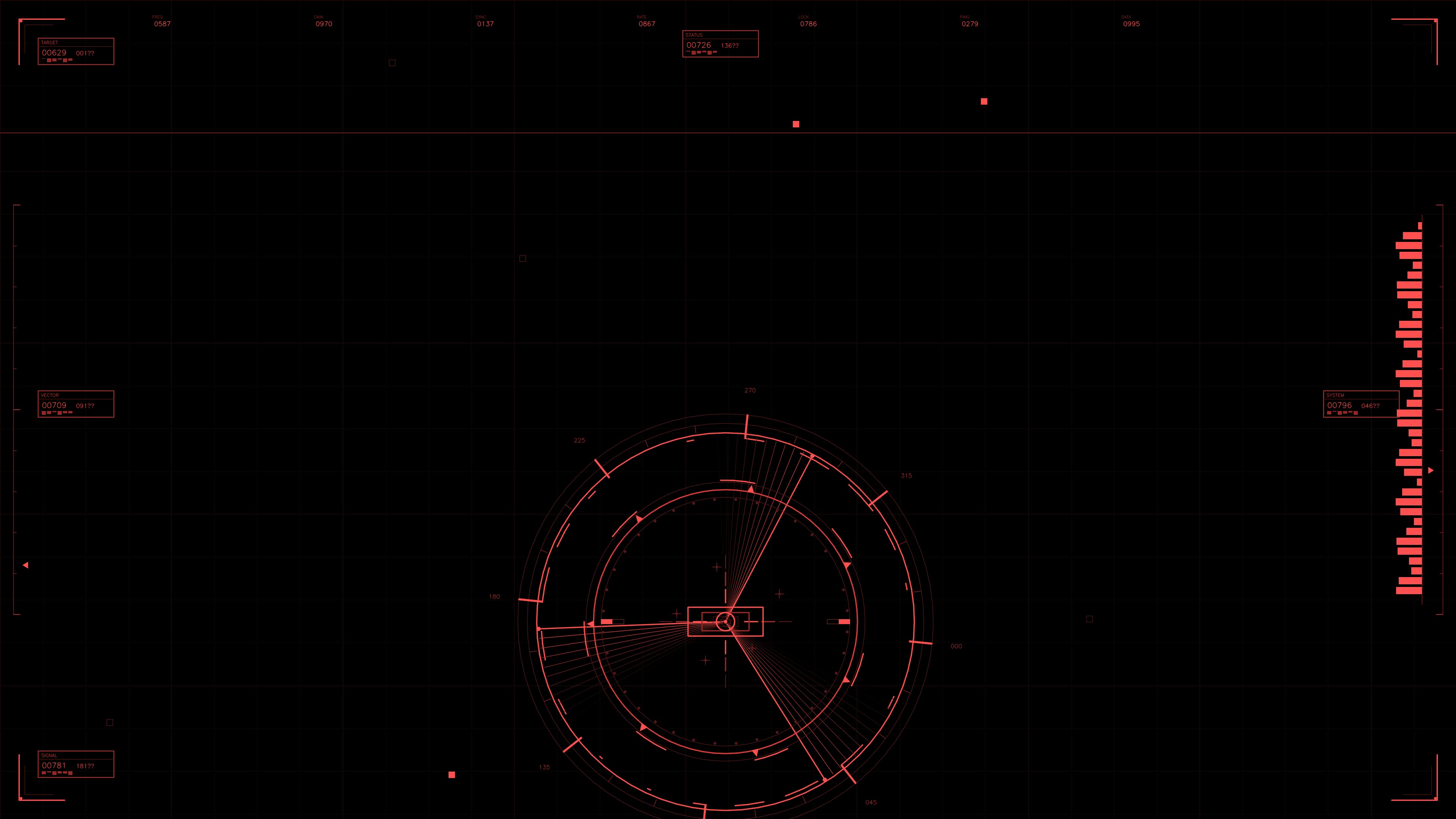The height and width of the screenshot is (819, 1456).
Task: Click the right-pointing arrow beside the bar graph
Action: coord(1430,470)
